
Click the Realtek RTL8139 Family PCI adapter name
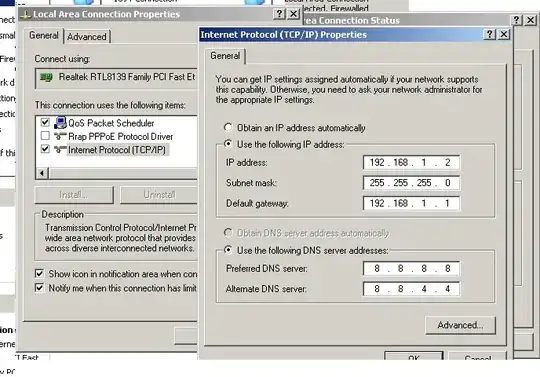(x=127, y=77)
